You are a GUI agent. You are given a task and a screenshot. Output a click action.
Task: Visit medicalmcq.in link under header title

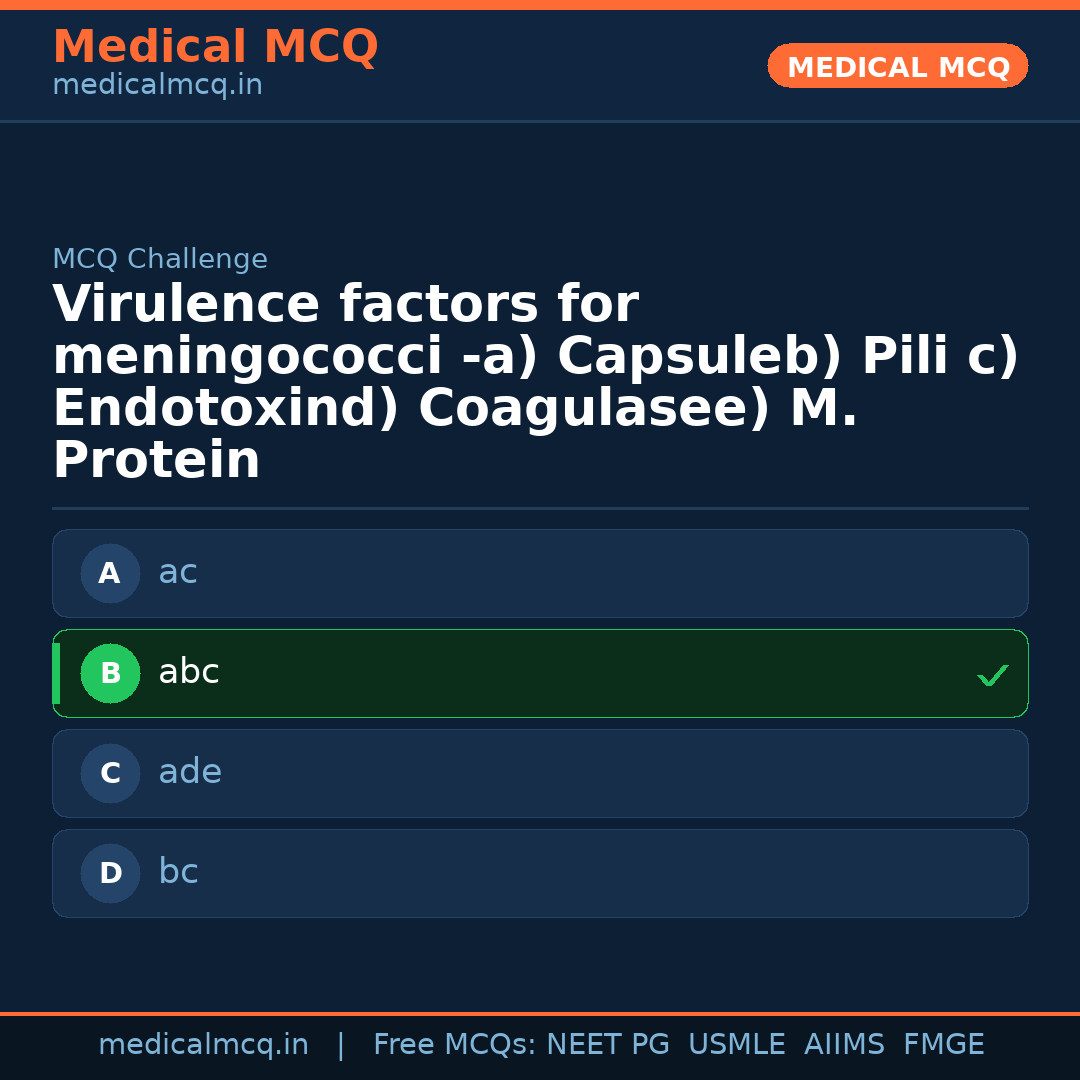157,86
